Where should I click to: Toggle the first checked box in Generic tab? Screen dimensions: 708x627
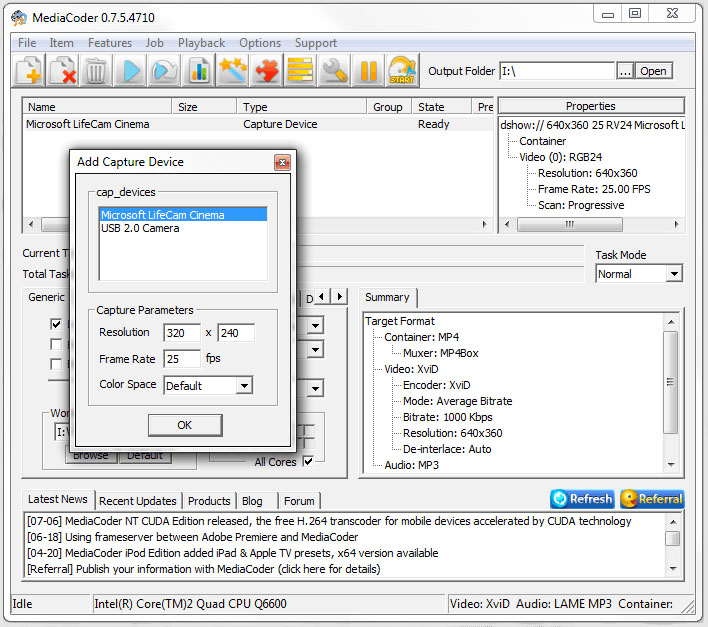[x=57, y=324]
